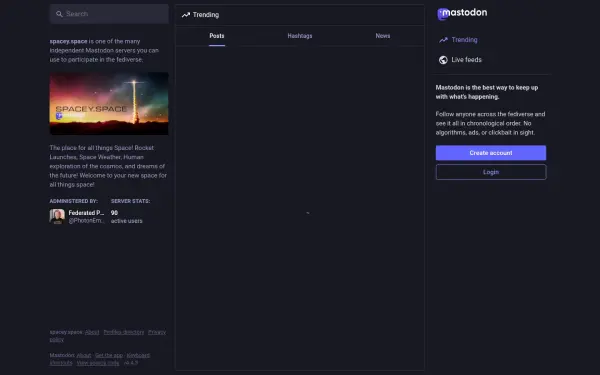Image resolution: width=600 pixels, height=375 pixels.
Task: Click the 'SERVER STATS:' heading
Action: click(x=130, y=201)
